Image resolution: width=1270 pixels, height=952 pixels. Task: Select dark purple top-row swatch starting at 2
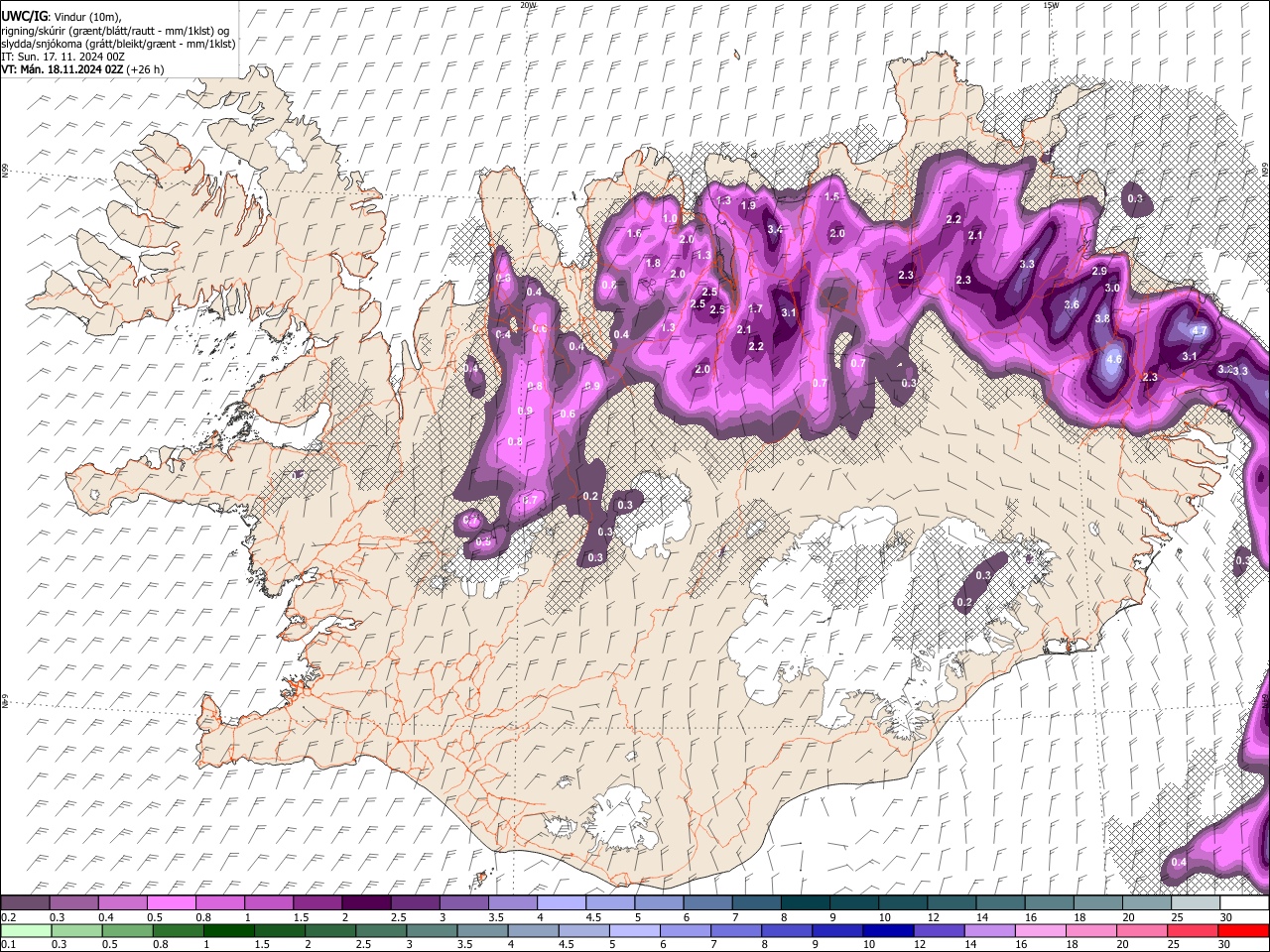pos(368,903)
